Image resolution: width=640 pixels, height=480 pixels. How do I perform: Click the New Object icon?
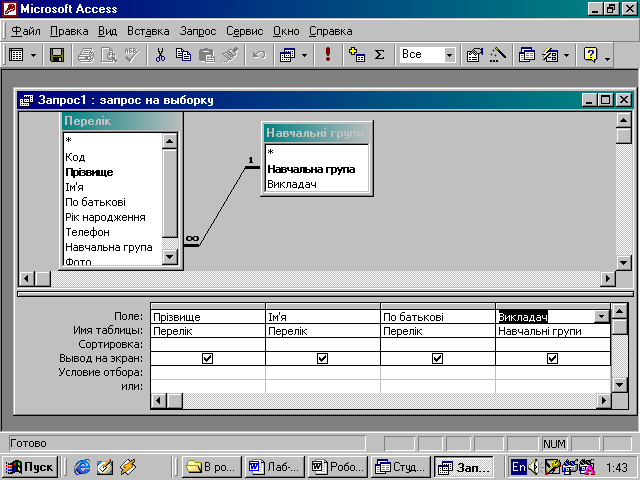(550, 55)
